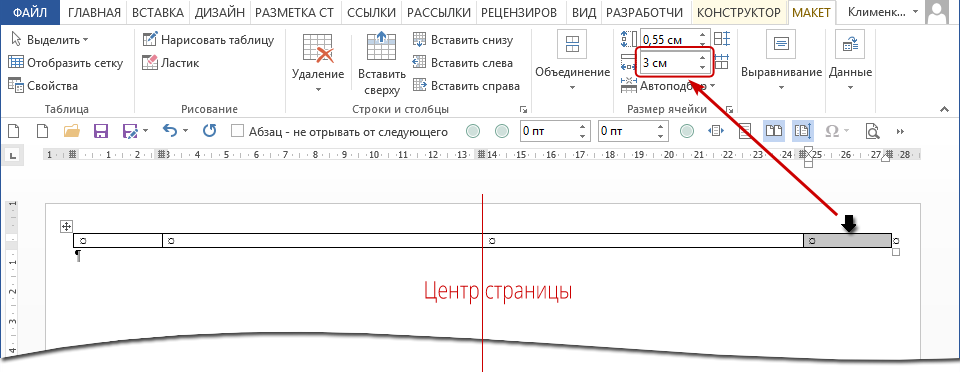Click the Open folder icon in quick toolbar
Image resolution: width=960 pixels, height=372 pixels.
[x=72, y=131]
